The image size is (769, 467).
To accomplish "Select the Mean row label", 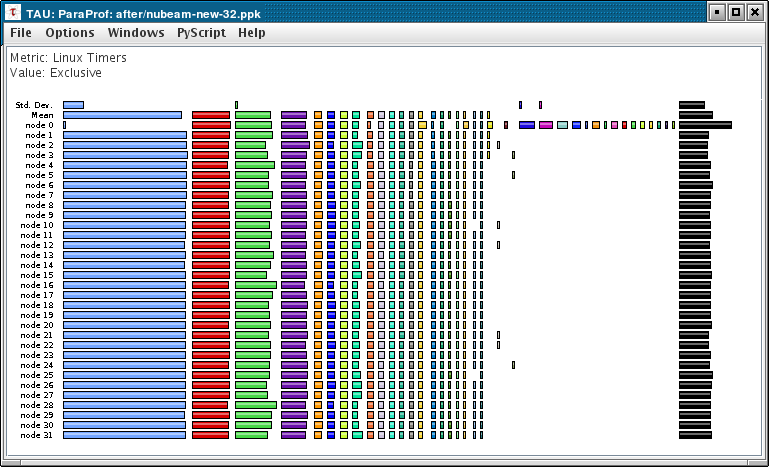I will pyautogui.click(x=42, y=115).
